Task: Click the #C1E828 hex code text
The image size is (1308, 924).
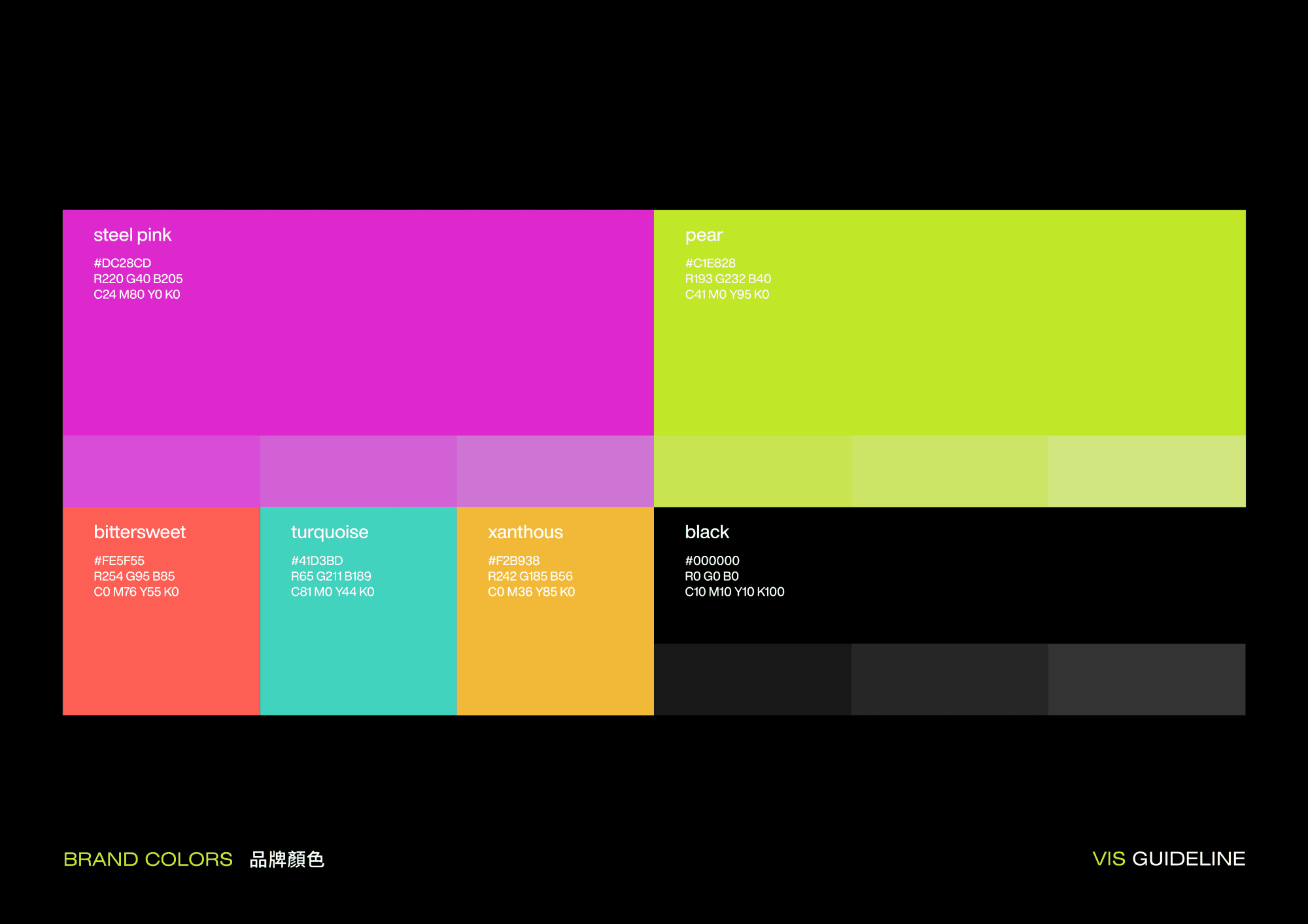Action: 710,263
